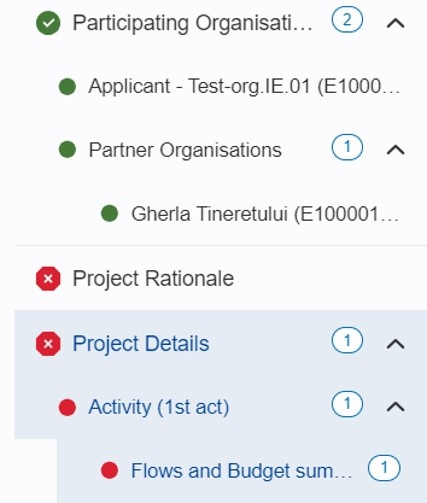The width and height of the screenshot is (427, 503).
Task: Click green status dot beside Partner Organisations
Action: coord(67,149)
